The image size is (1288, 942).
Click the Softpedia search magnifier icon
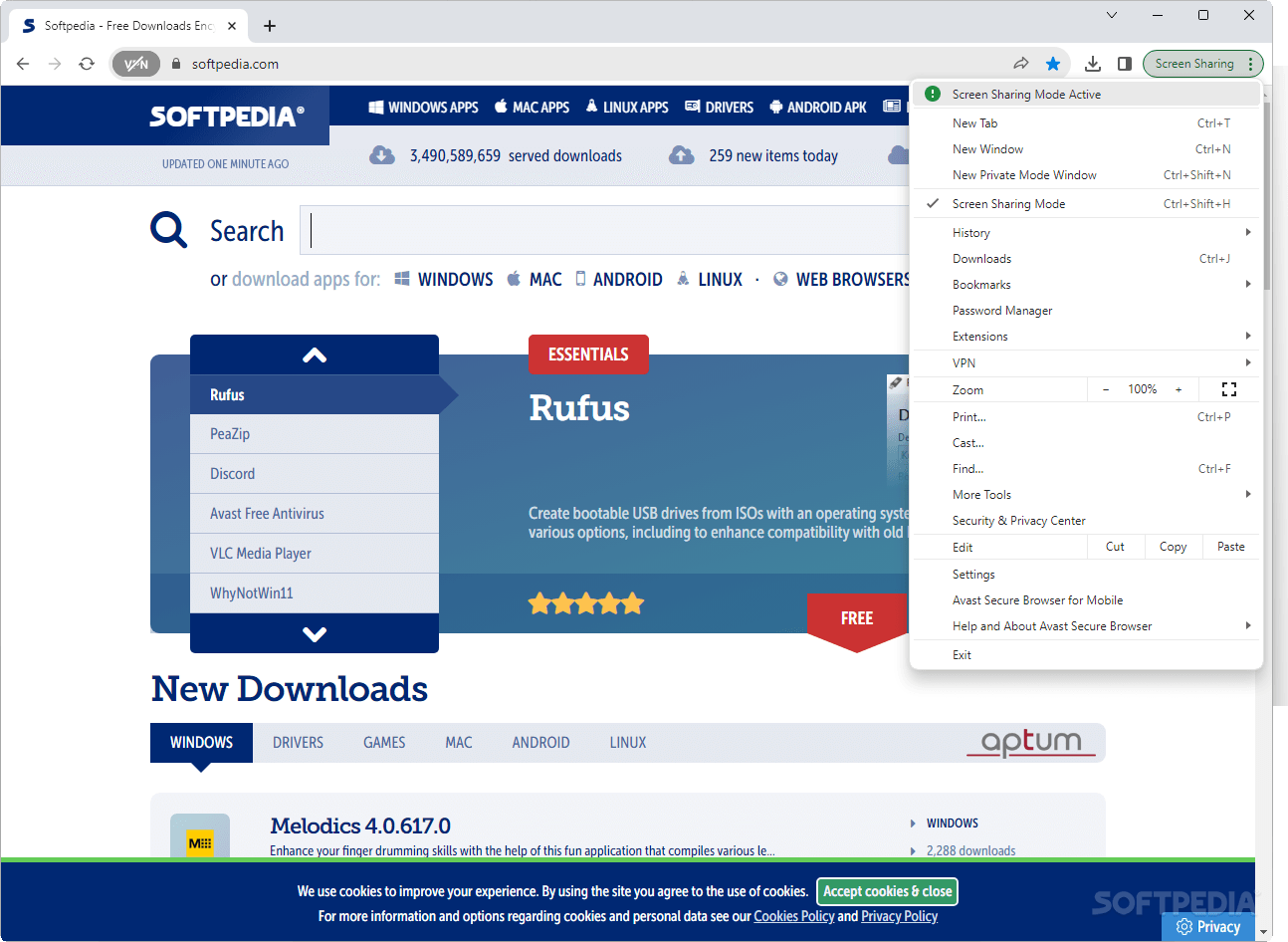pos(168,229)
